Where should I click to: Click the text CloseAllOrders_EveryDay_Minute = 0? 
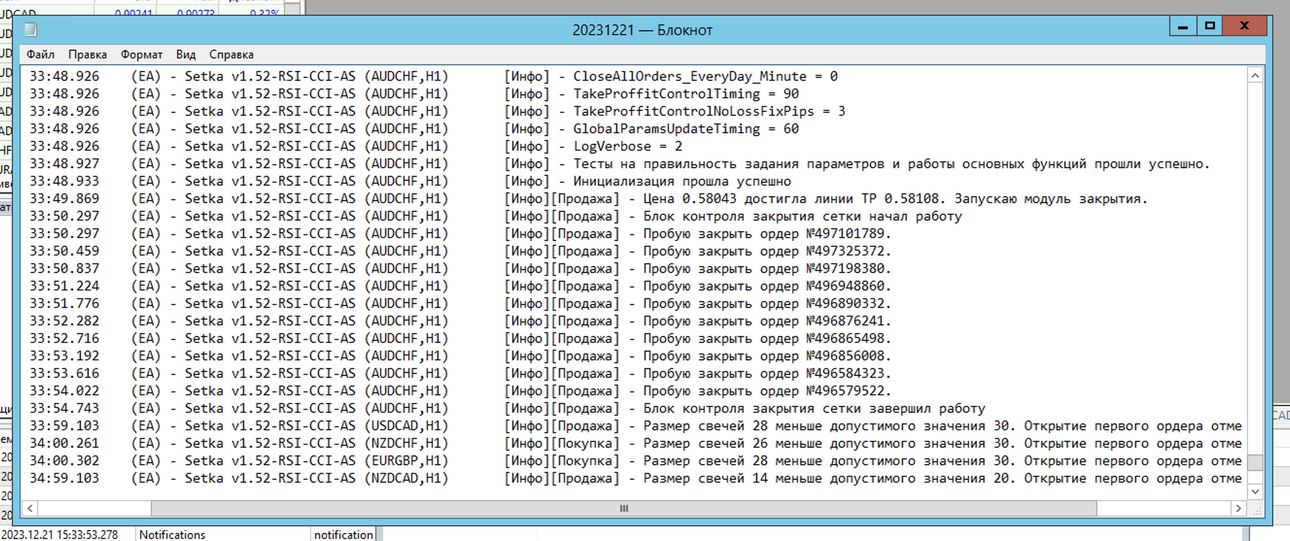(705, 76)
